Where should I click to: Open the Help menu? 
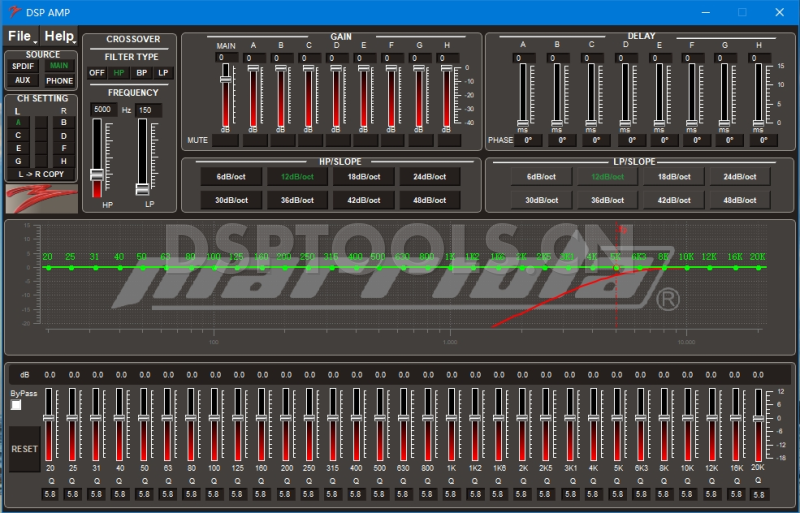(x=59, y=36)
